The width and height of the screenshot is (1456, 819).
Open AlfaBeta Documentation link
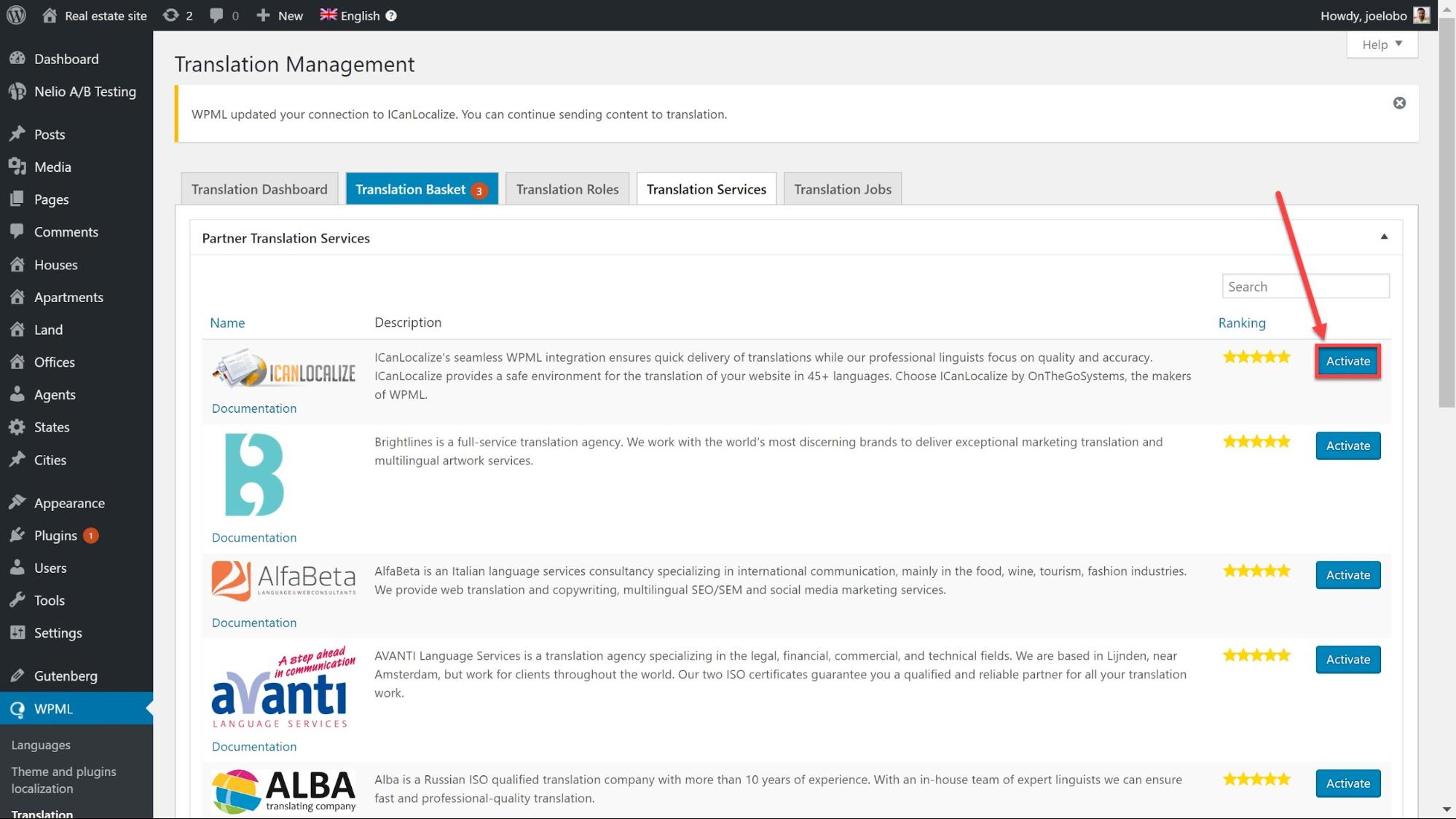coord(254,622)
